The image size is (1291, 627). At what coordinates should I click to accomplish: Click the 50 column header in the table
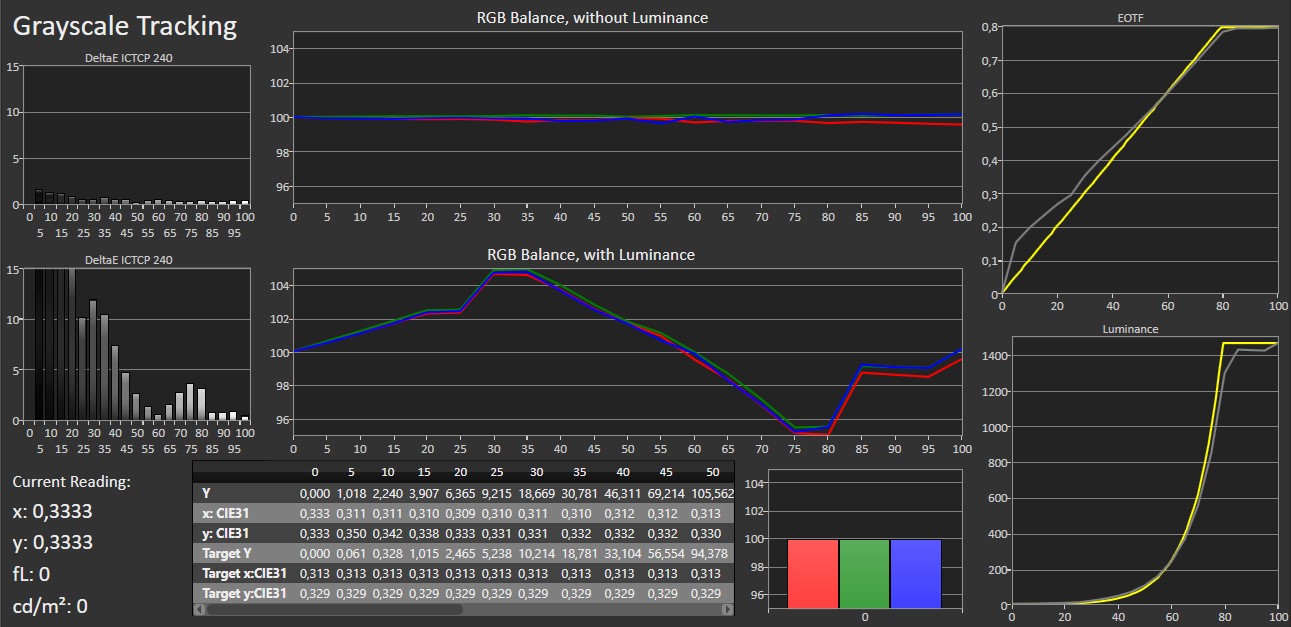[713, 471]
